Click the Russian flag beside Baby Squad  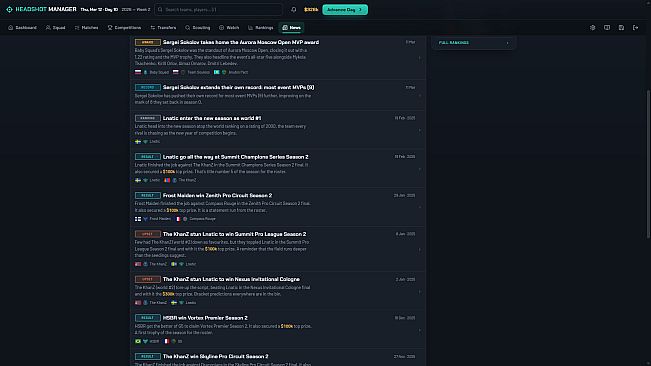coord(138,72)
